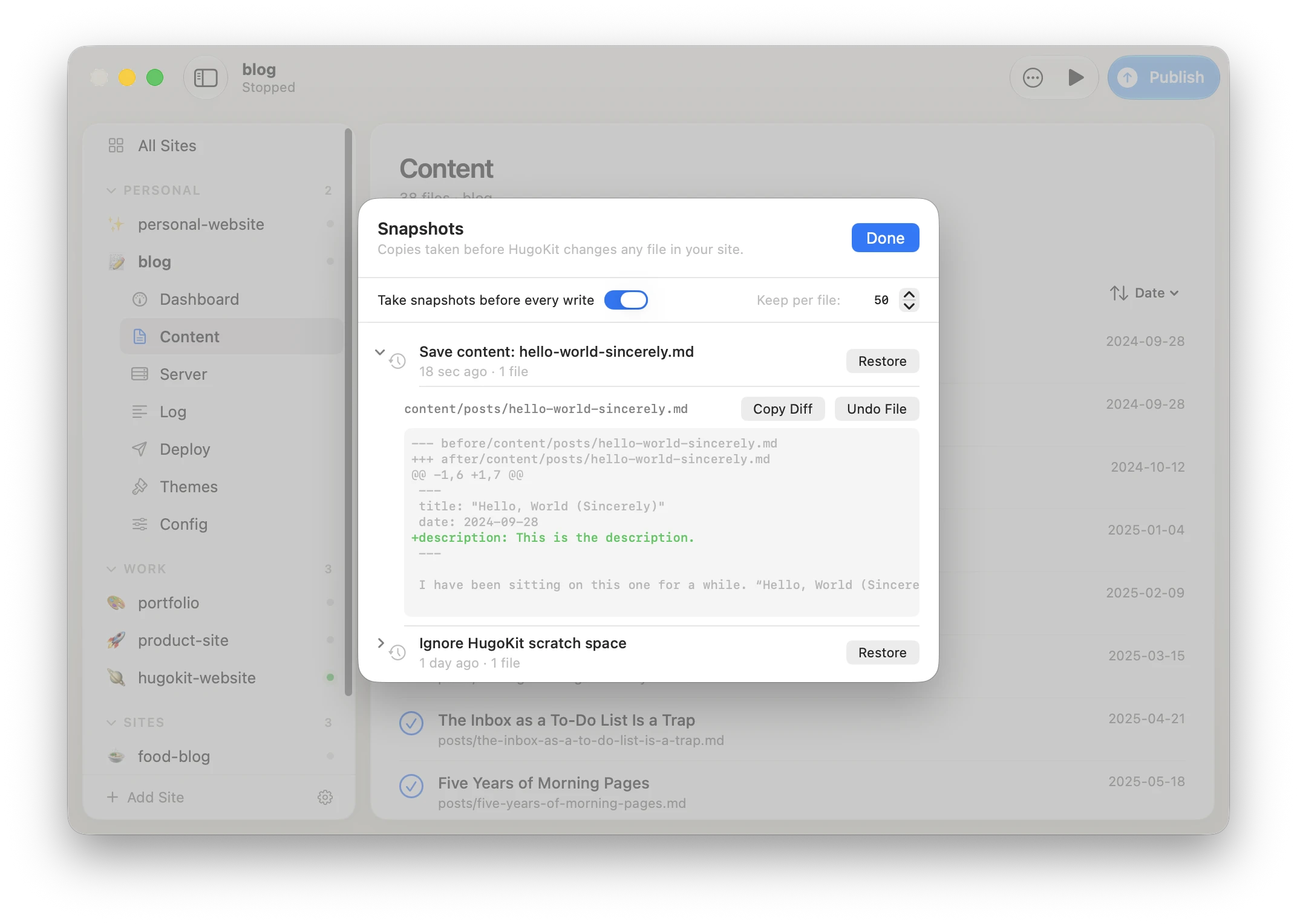The image size is (1297, 924).
Task: Click the snapshot file path content/posts/hello-world-sincerely.md
Action: tap(546, 409)
